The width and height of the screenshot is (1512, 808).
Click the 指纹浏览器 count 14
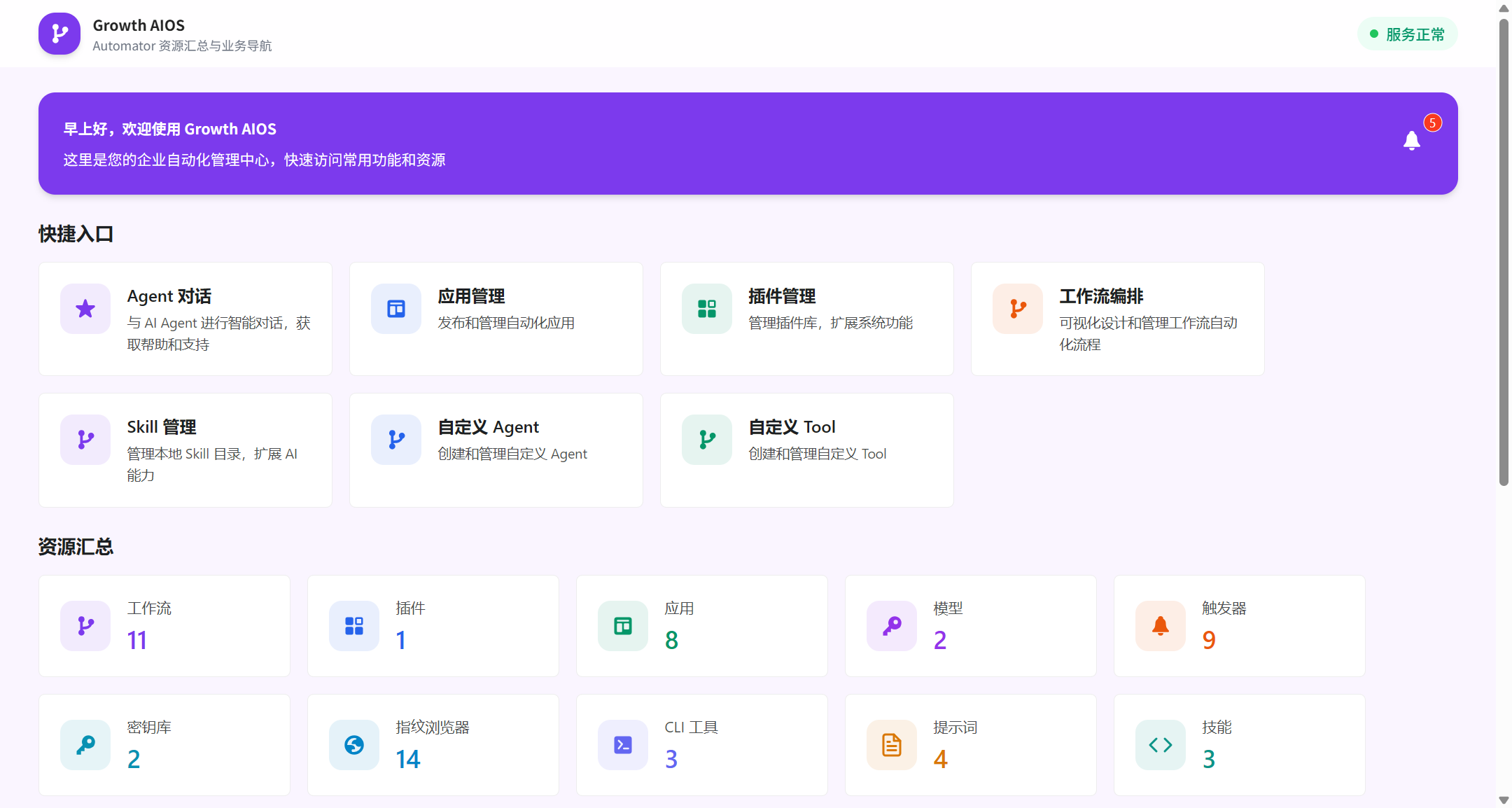click(x=408, y=759)
